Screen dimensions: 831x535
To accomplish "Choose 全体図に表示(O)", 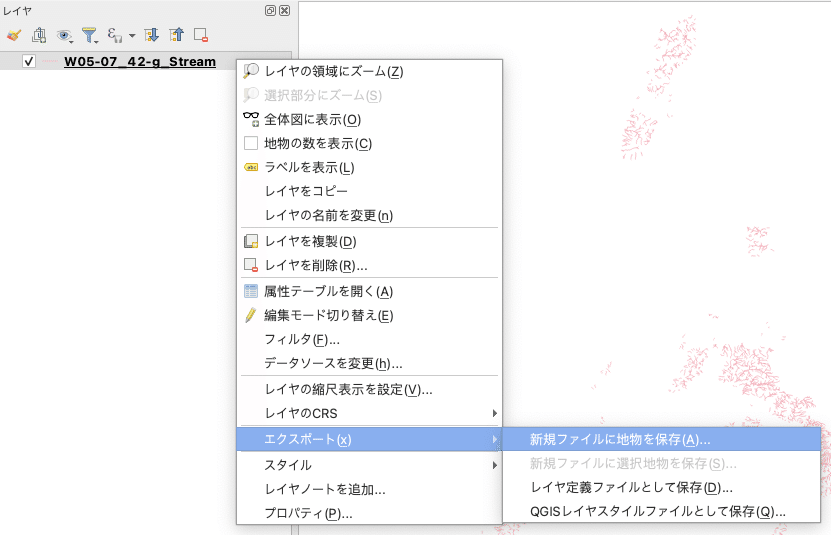I will pyautogui.click(x=369, y=119).
